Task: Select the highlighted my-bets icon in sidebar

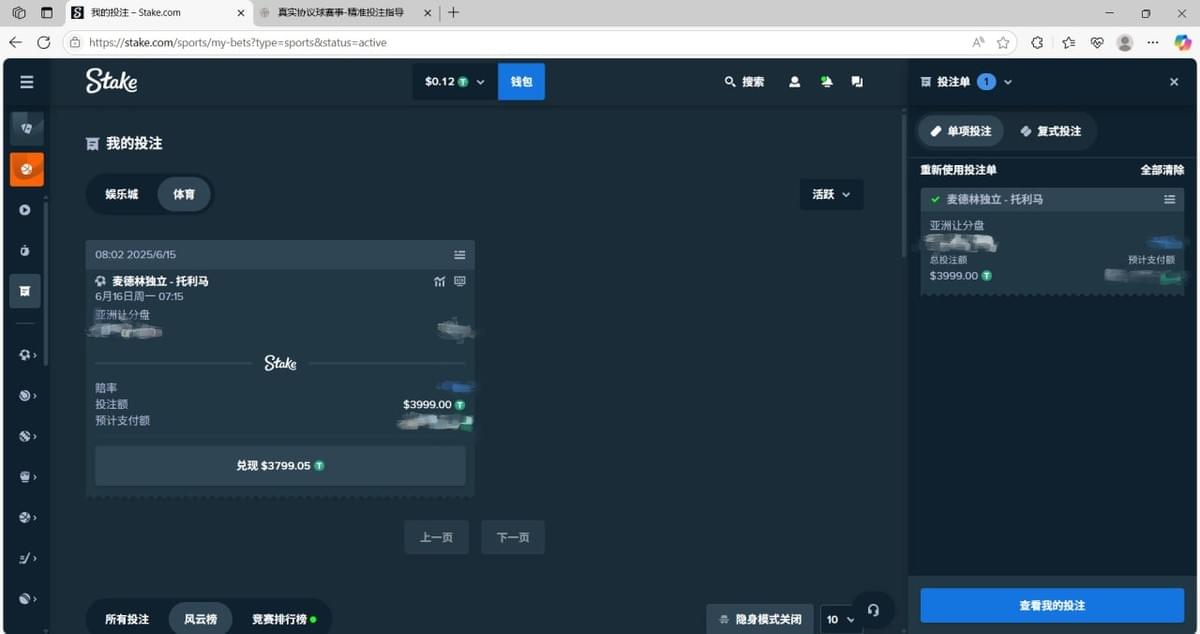Action: [x=25, y=291]
